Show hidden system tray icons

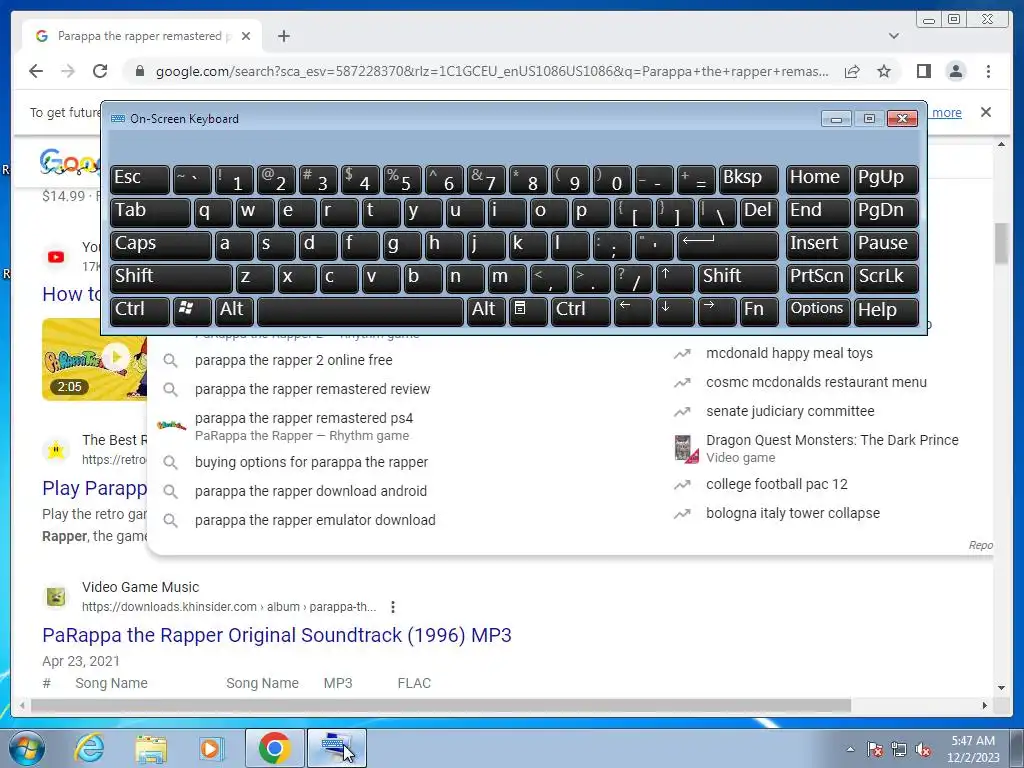(x=850, y=749)
